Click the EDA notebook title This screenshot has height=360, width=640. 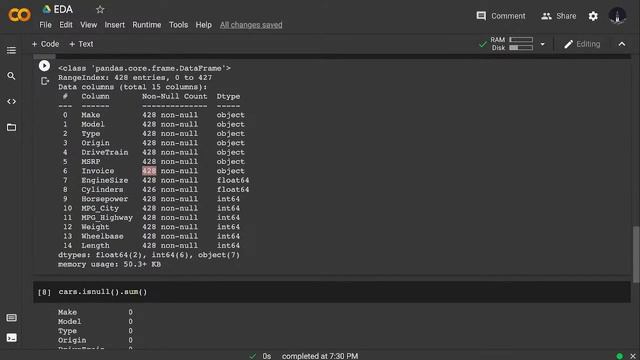click(63, 9)
